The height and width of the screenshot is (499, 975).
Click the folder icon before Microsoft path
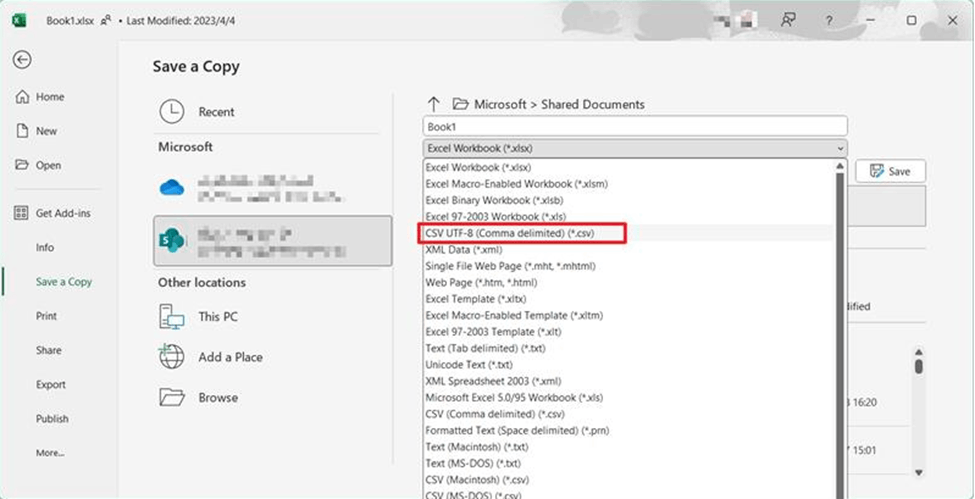[460, 104]
